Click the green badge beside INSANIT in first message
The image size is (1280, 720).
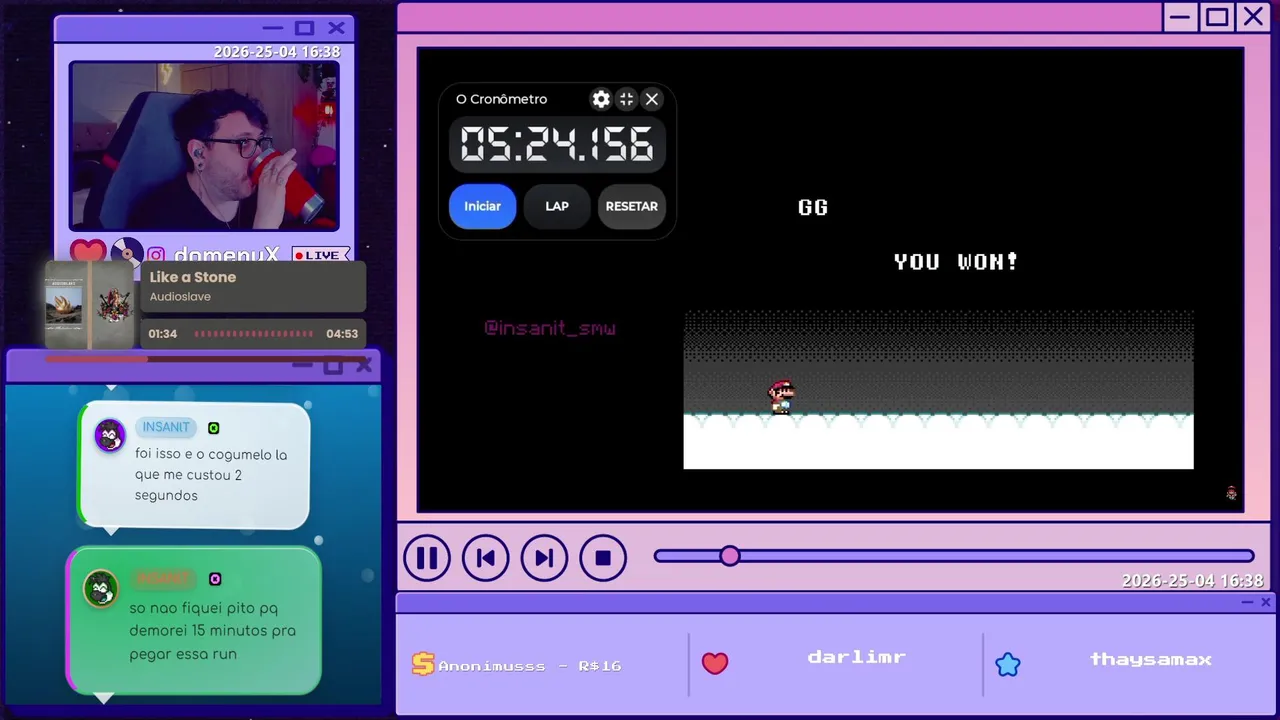coord(213,428)
